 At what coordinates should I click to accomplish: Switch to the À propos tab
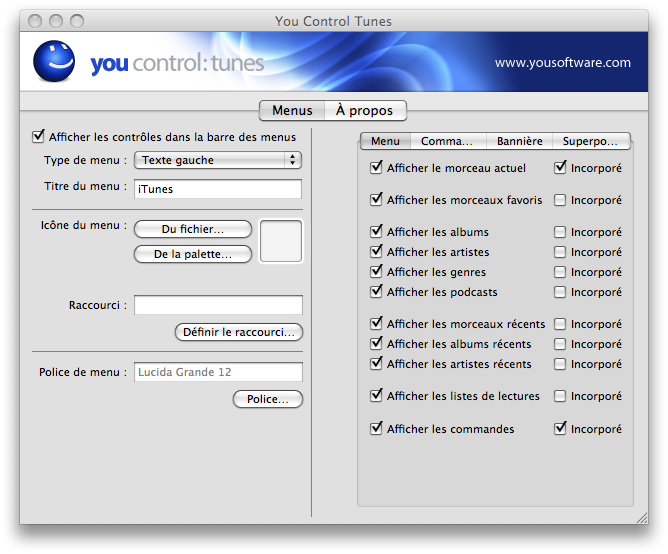365,110
